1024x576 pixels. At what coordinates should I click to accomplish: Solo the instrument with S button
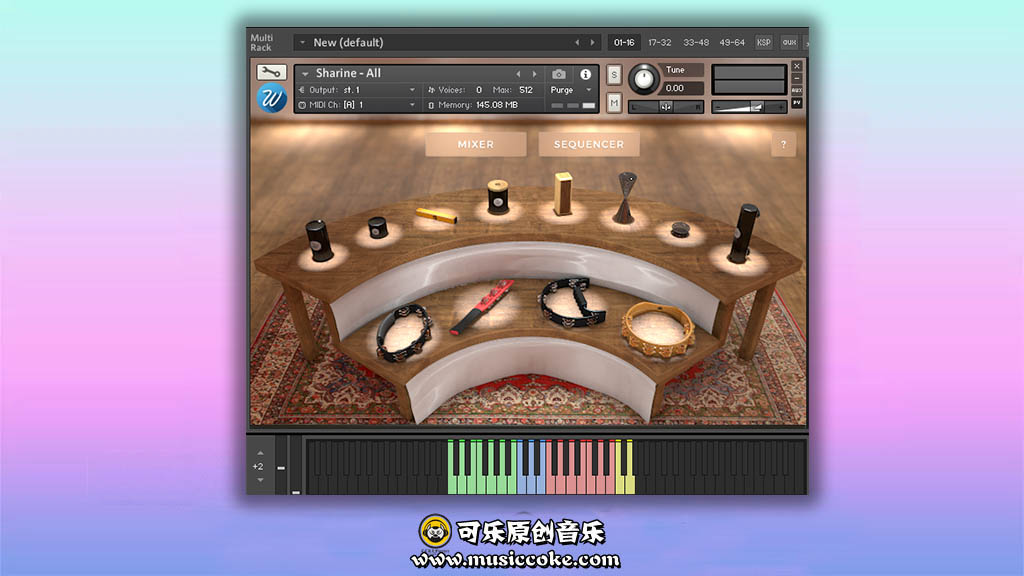tap(614, 75)
